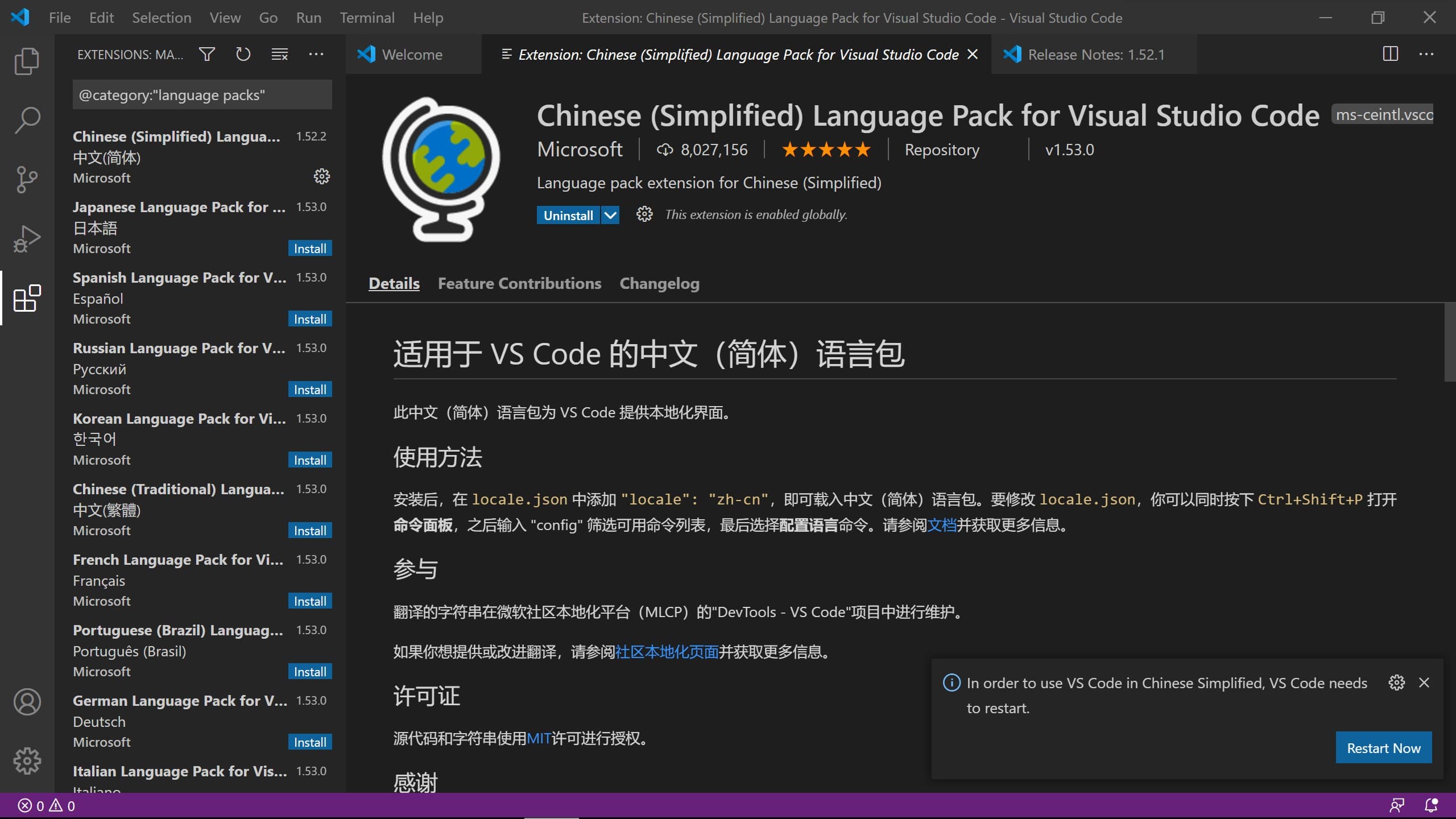Click the errors and warnings status indicator
This screenshot has width=1456, height=819.
[47, 806]
